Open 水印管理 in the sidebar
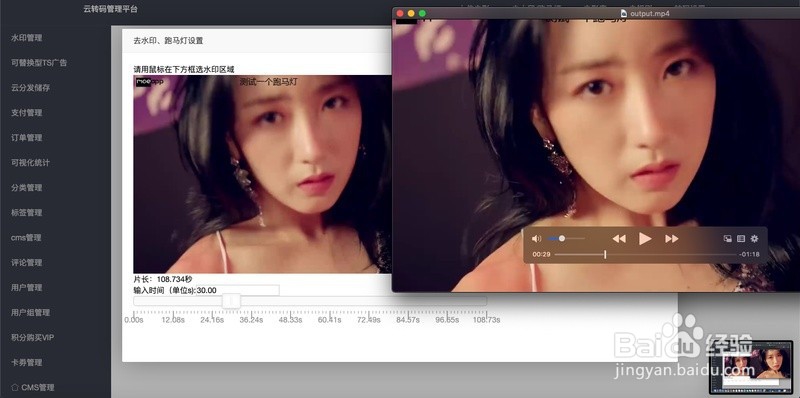This screenshot has height=398, width=800. 27,38
